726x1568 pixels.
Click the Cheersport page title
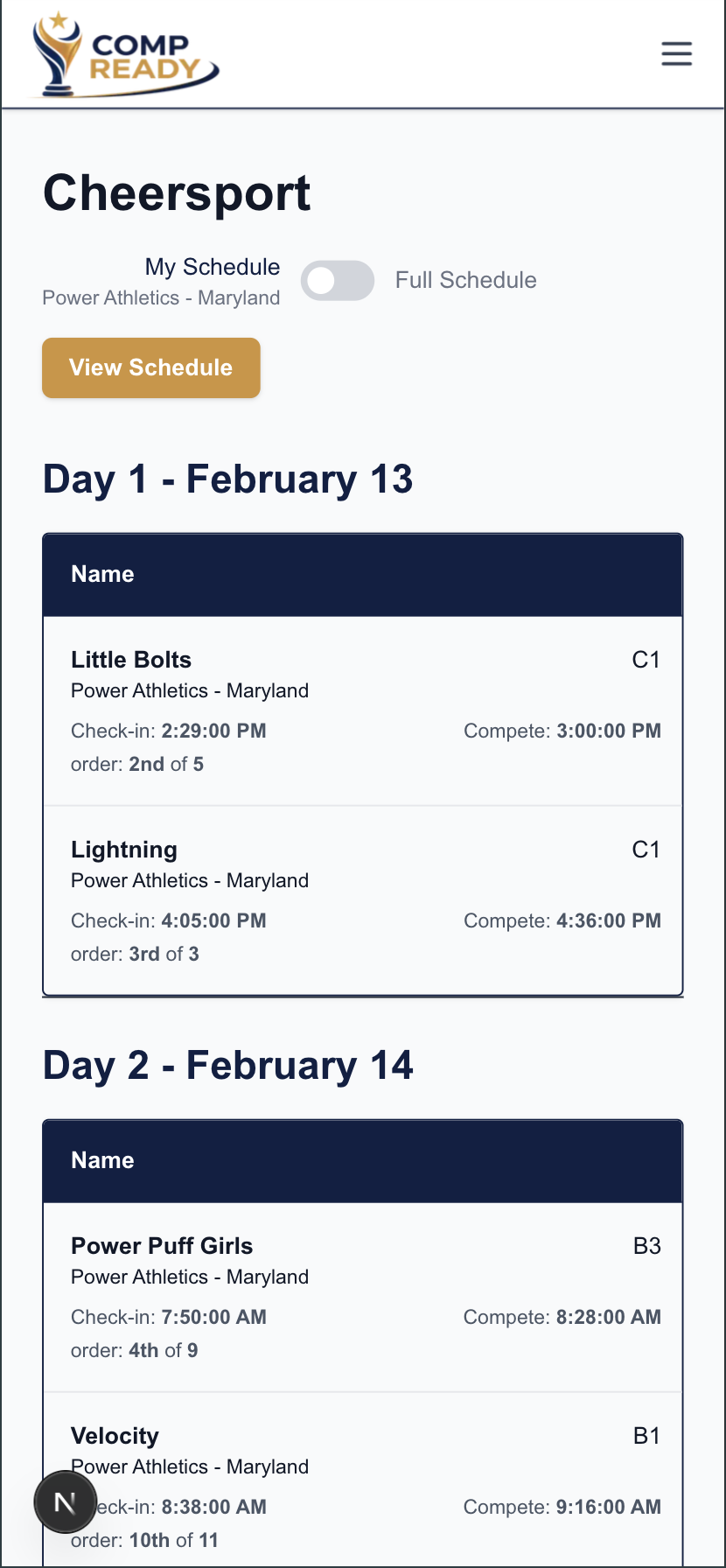point(177,192)
